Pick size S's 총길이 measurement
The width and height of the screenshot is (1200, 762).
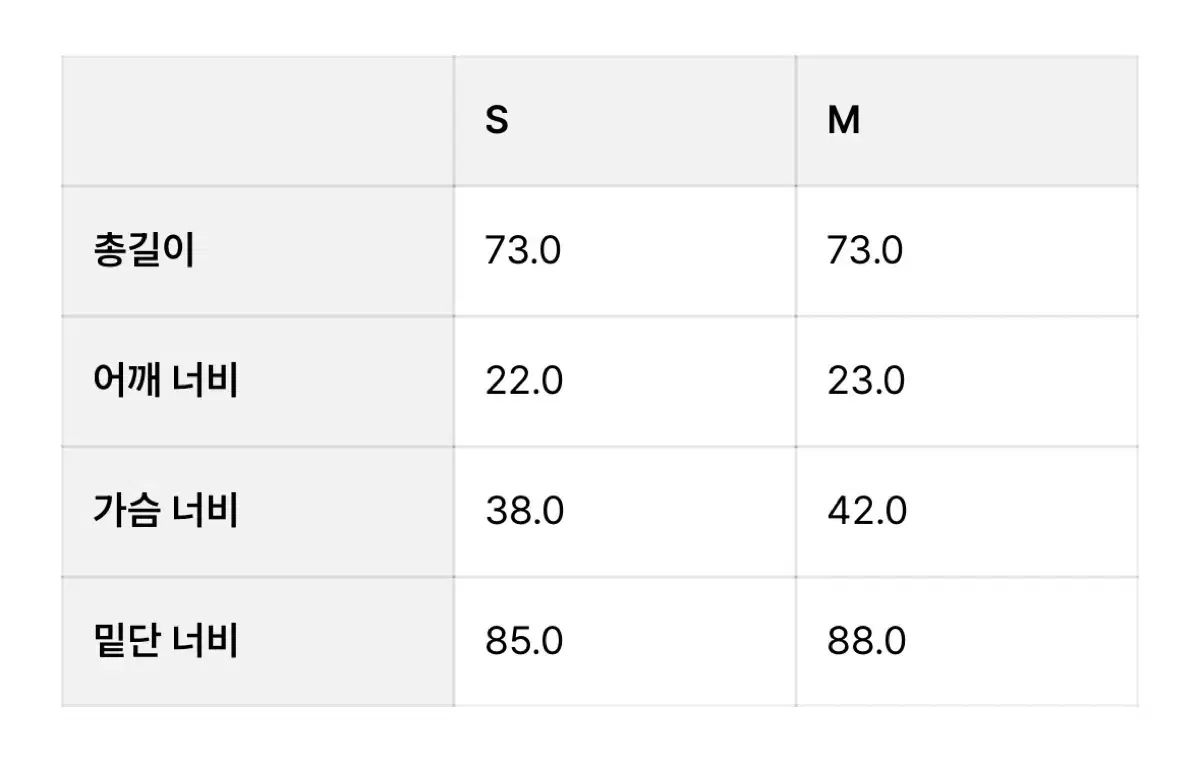coord(523,251)
